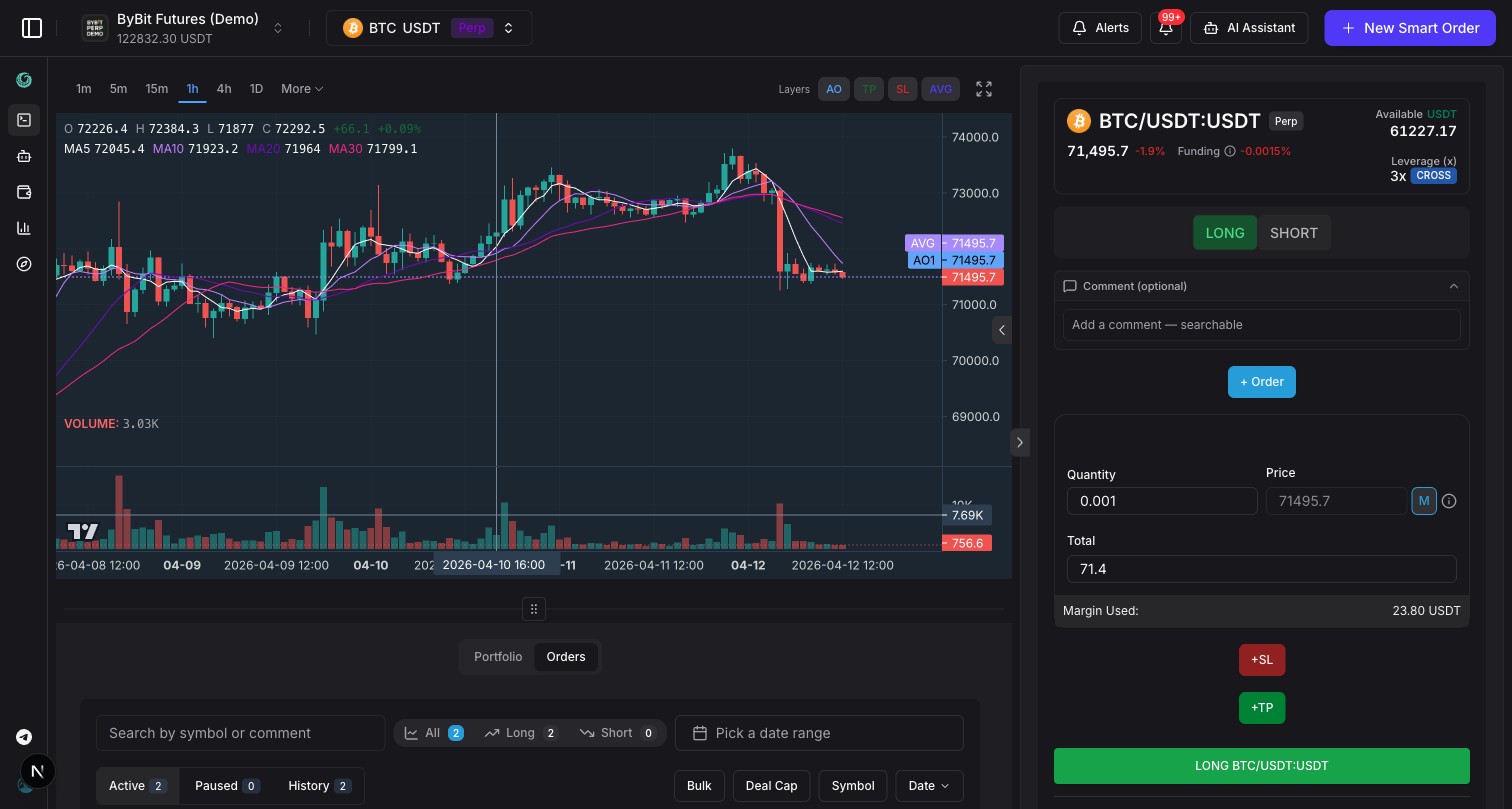Click the Search by symbol or comment field
The height and width of the screenshot is (809, 1512).
coord(240,733)
